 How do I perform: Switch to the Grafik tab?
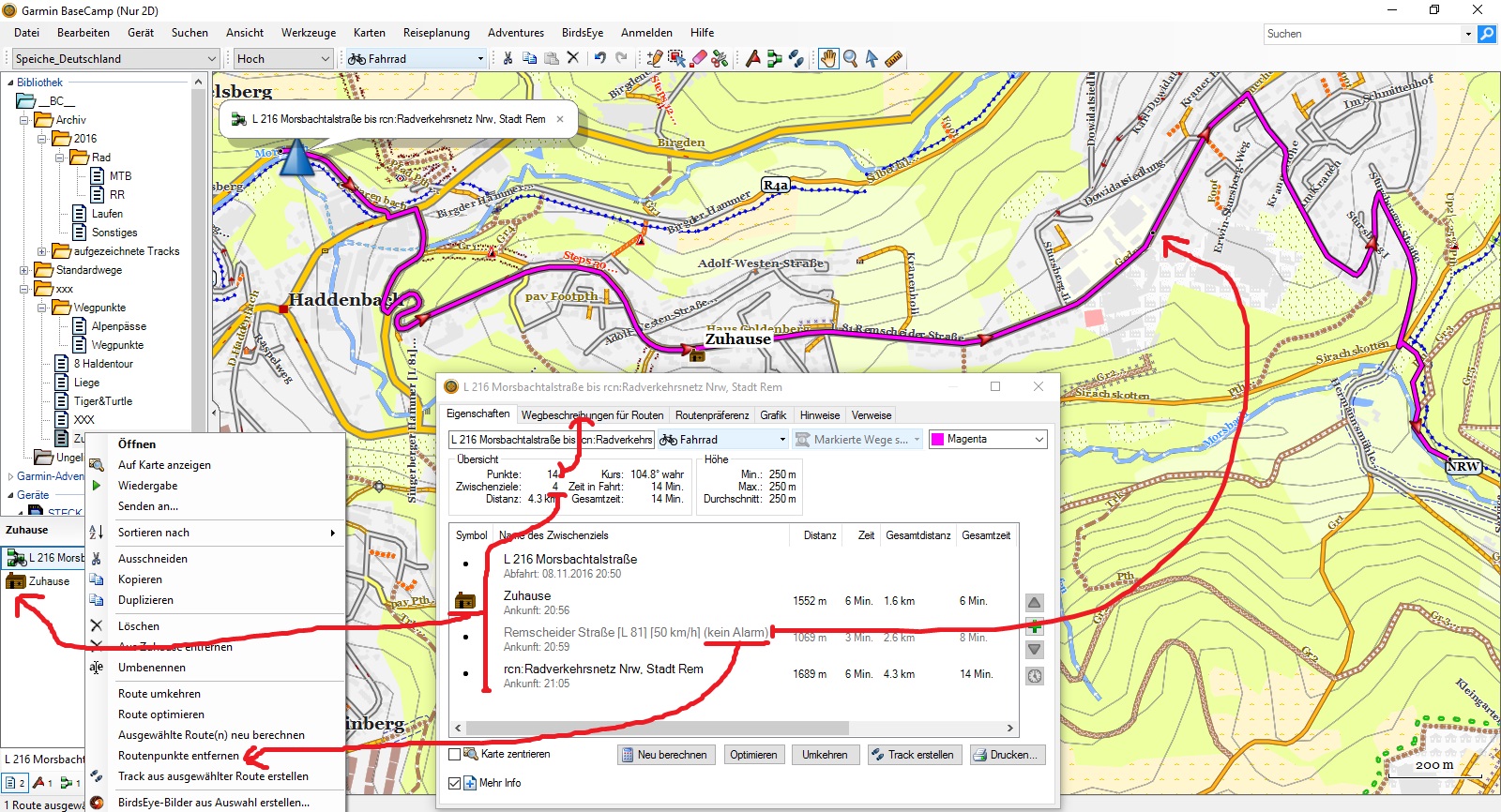coord(773,415)
